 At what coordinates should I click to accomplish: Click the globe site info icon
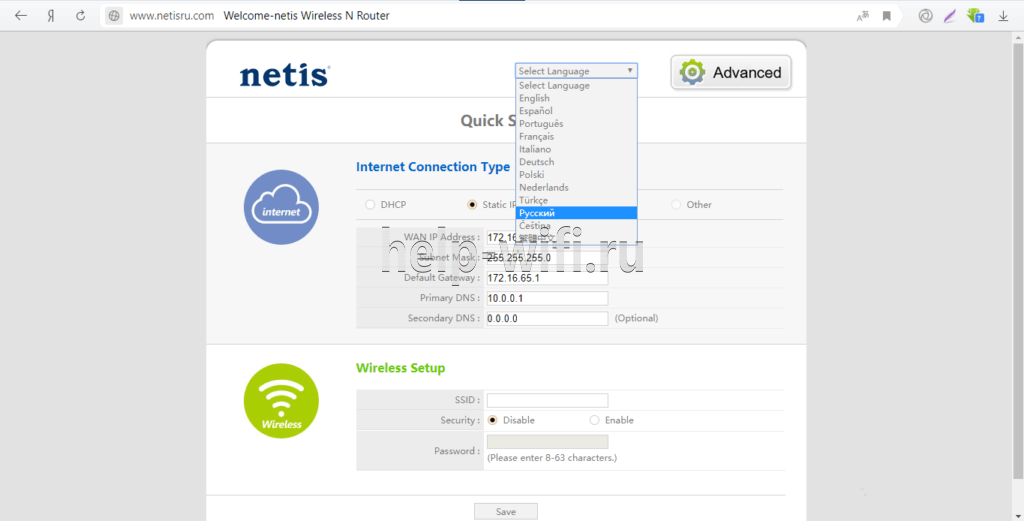[114, 16]
